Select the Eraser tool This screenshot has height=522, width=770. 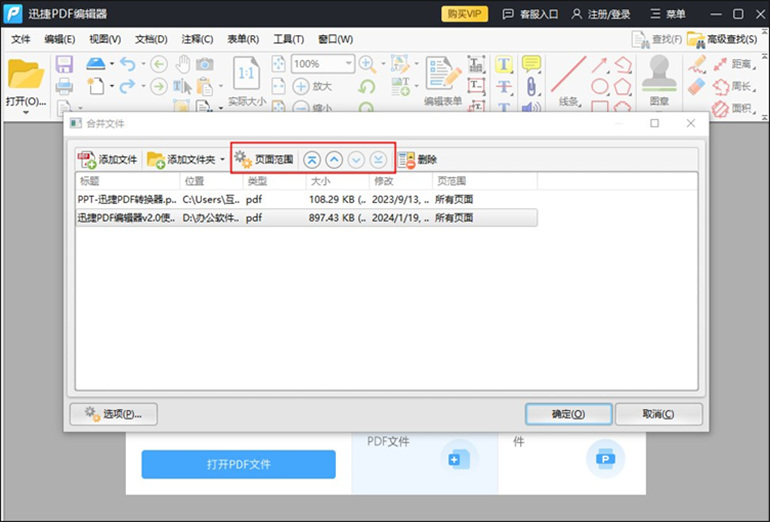pyautogui.click(x=697, y=87)
